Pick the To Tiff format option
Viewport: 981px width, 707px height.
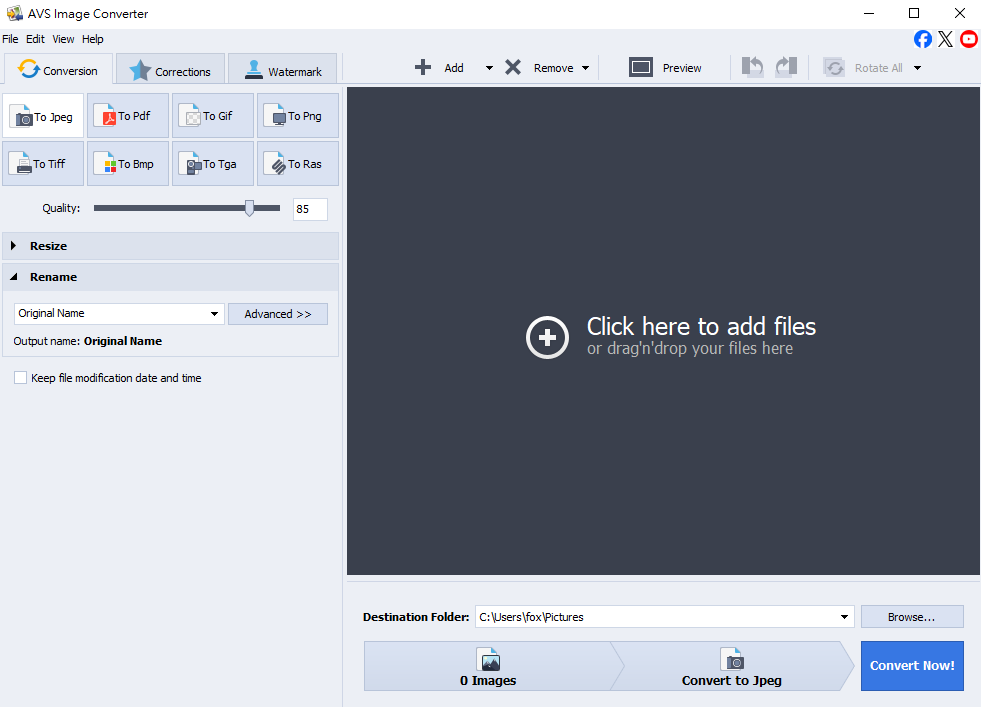(x=43, y=164)
